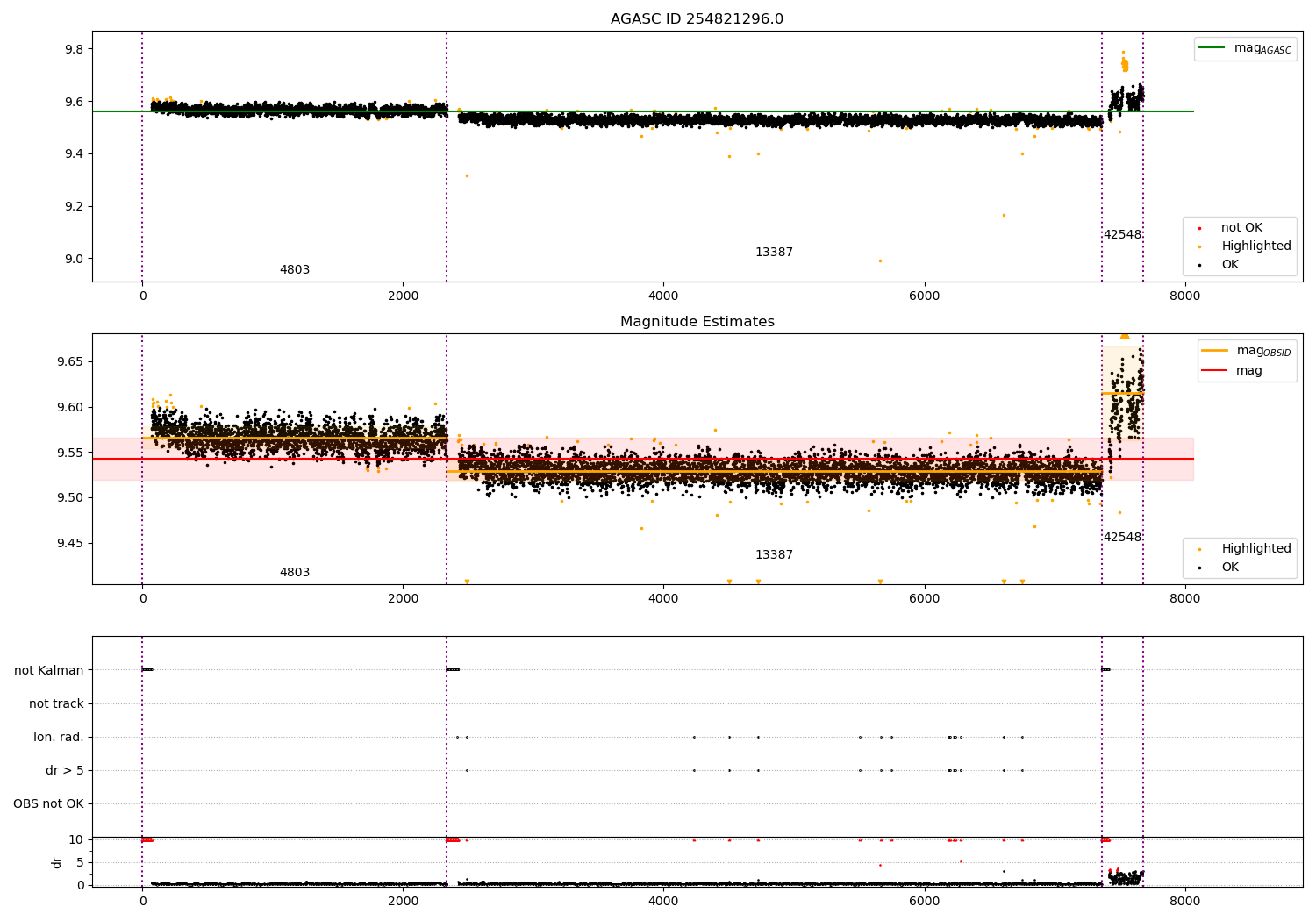Click the "9.0" y-axis tick label
The height and width of the screenshot is (921, 1316).
(x=75, y=259)
